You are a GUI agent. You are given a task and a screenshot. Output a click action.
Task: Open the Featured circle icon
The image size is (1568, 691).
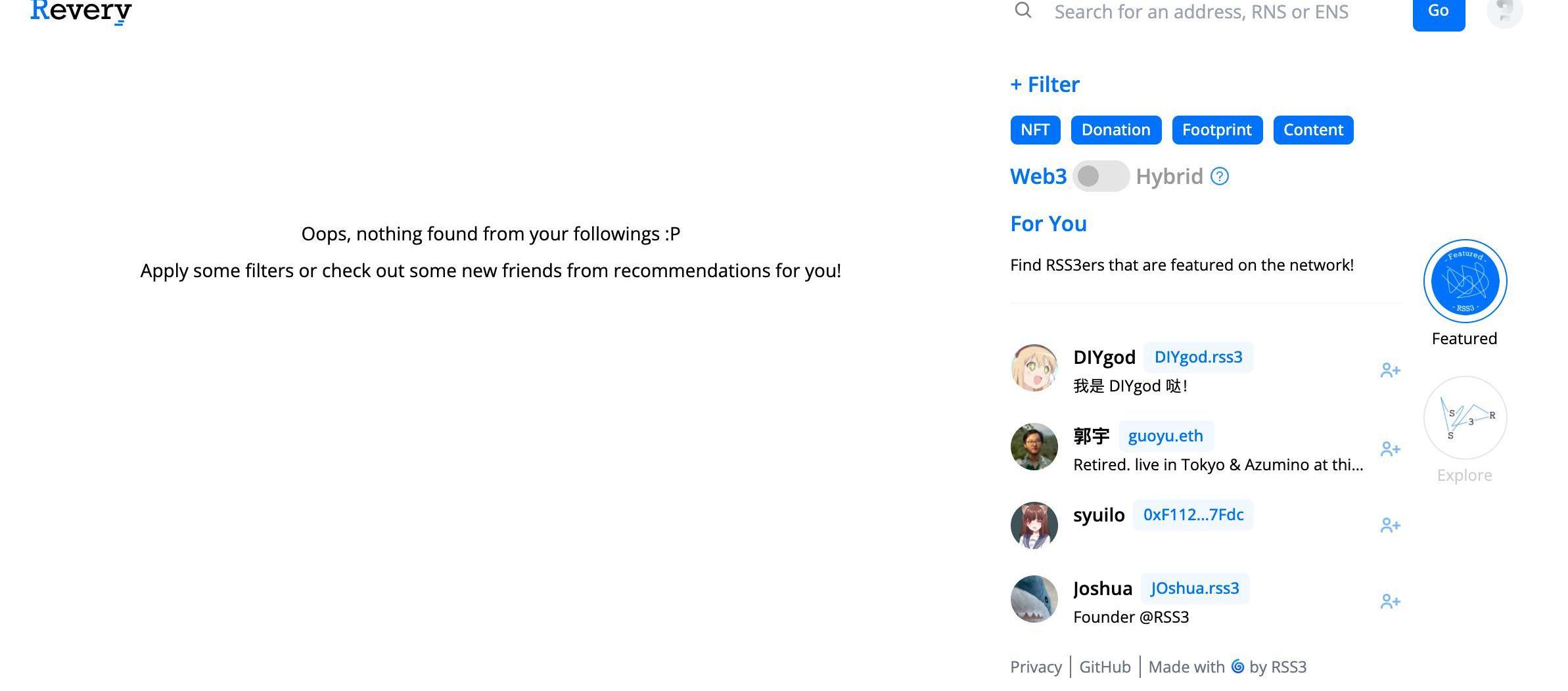[1465, 281]
